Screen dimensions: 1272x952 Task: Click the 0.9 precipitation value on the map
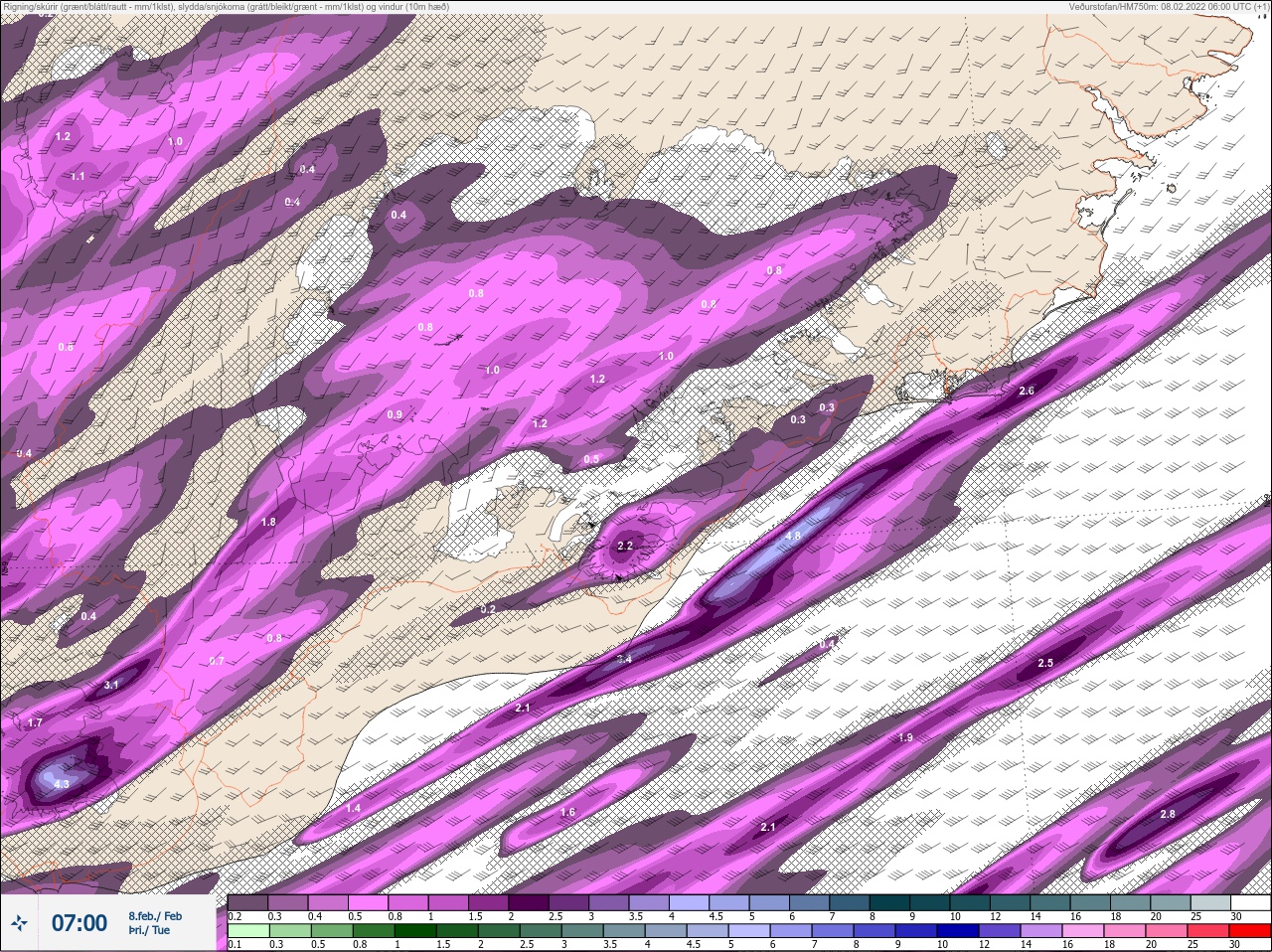coord(395,414)
